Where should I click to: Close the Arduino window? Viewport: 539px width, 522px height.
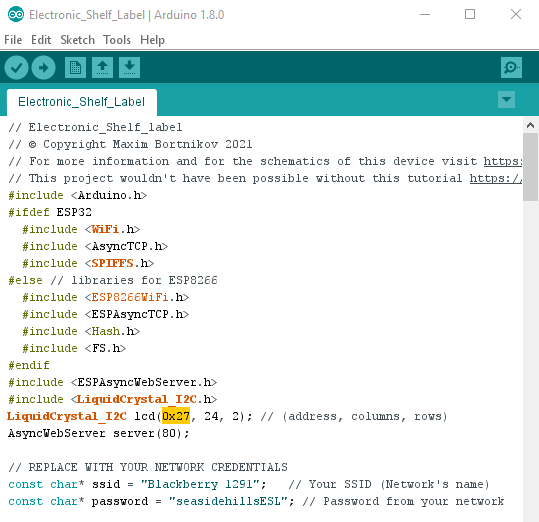(x=516, y=15)
